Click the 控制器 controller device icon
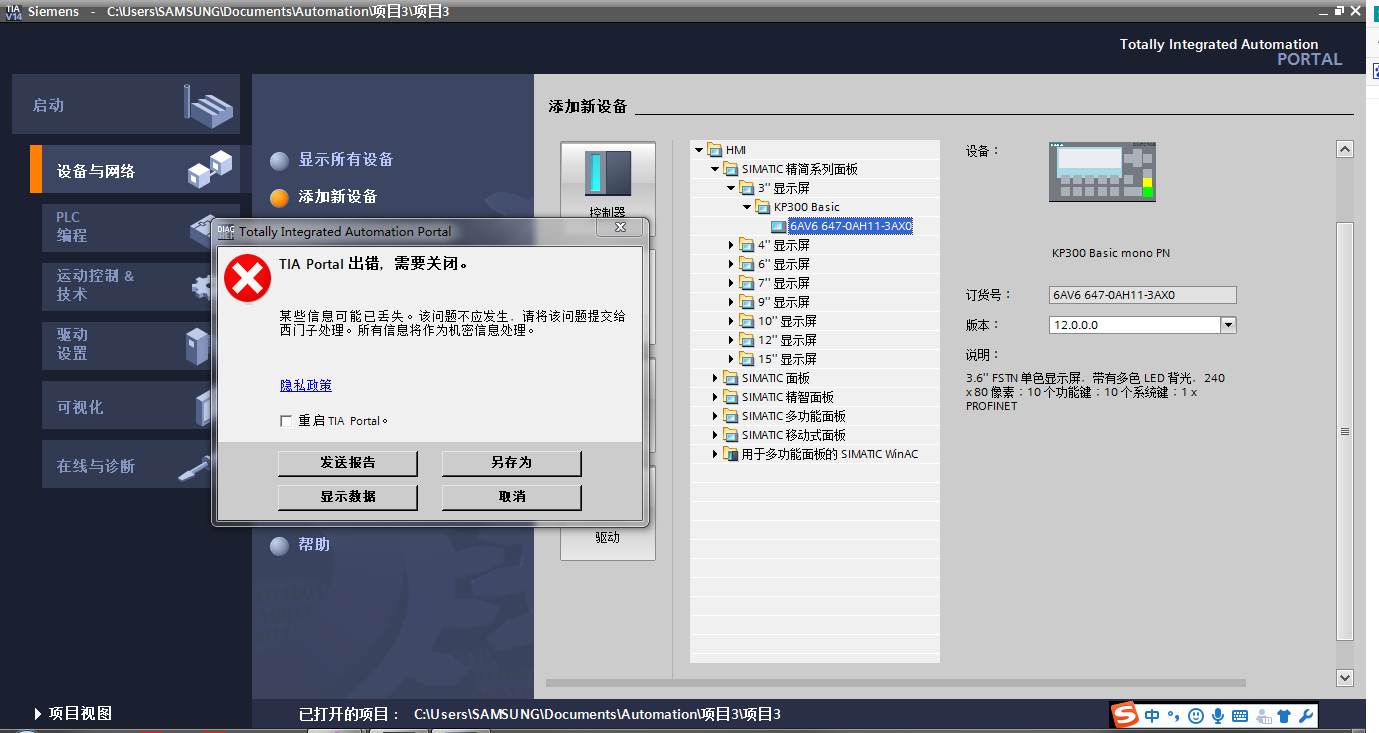The image size is (1379, 733). [x=608, y=175]
